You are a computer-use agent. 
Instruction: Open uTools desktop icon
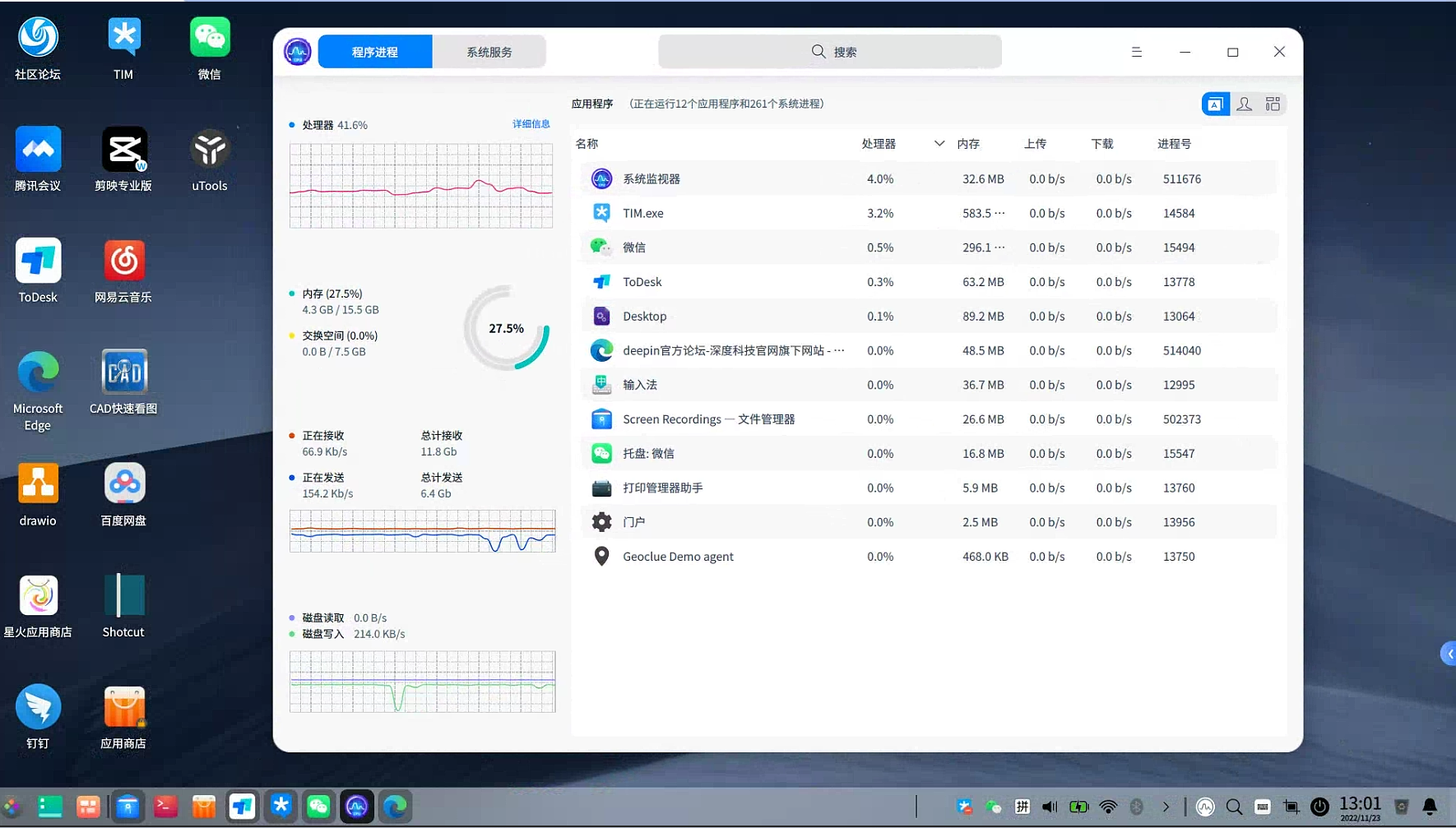coord(210,159)
